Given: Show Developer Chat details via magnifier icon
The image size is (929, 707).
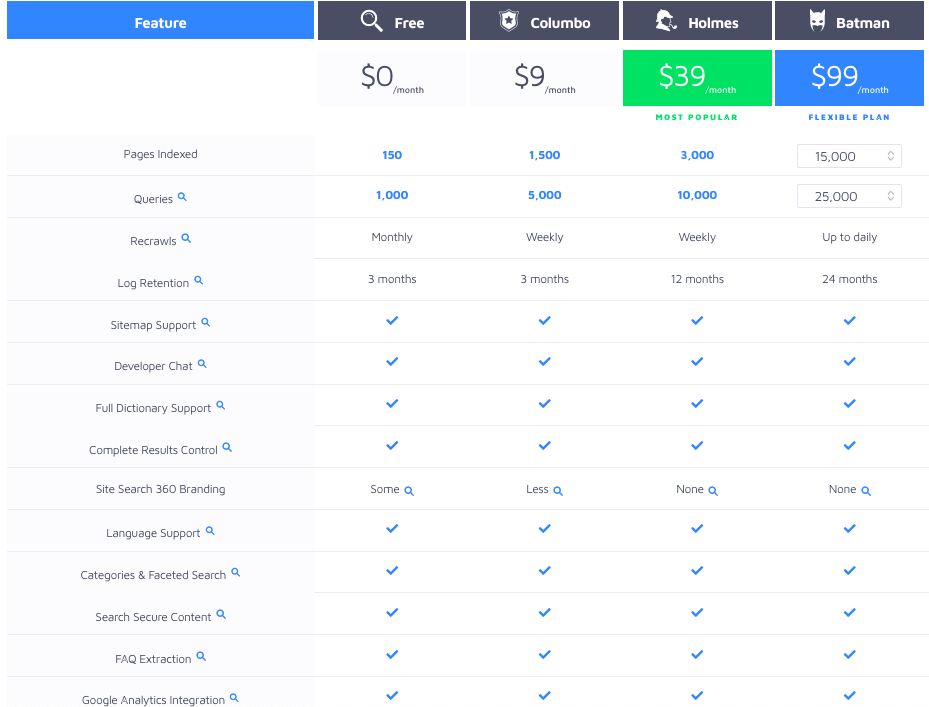Looking at the screenshot, I should click(x=202, y=364).
